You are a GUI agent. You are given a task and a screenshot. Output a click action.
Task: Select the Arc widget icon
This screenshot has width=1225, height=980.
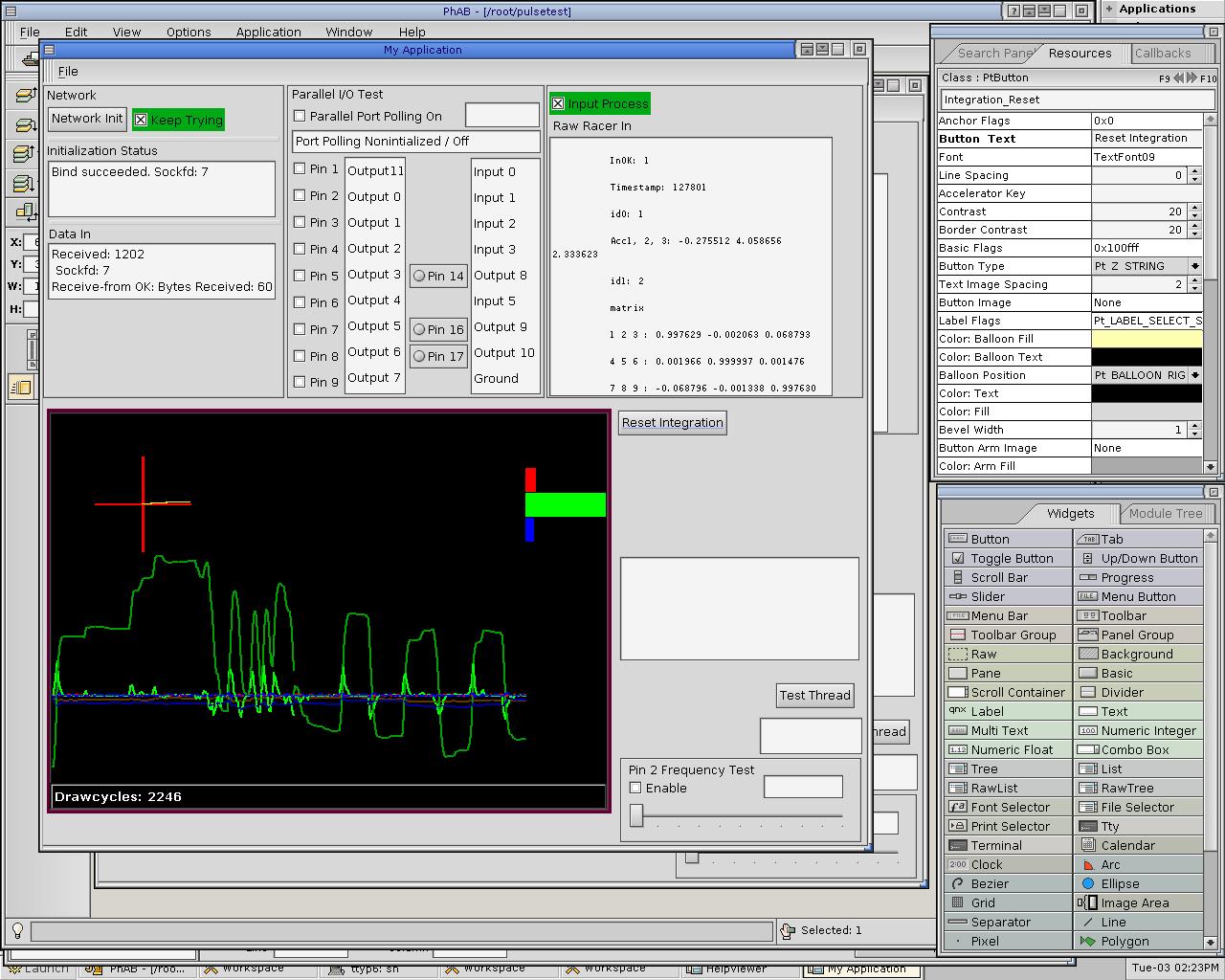click(x=1088, y=864)
